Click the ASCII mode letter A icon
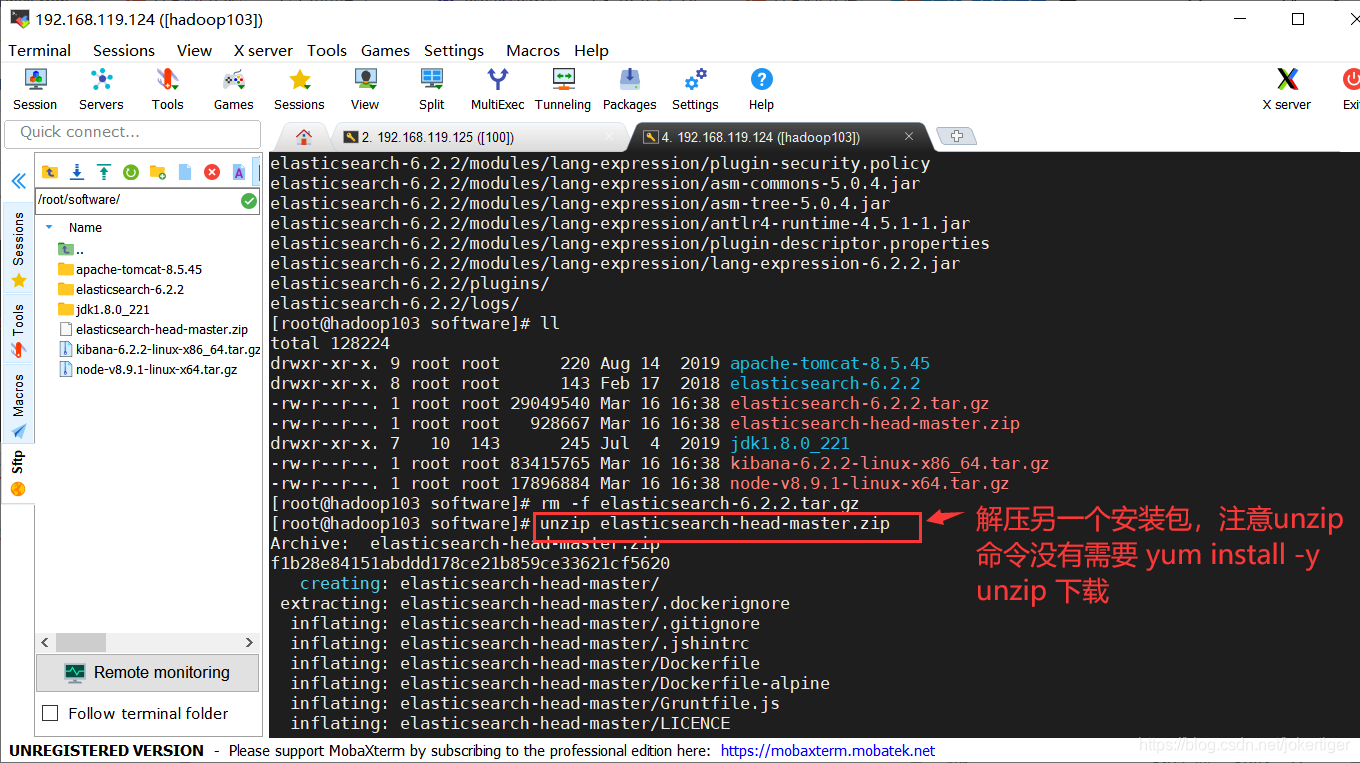 [x=239, y=172]
